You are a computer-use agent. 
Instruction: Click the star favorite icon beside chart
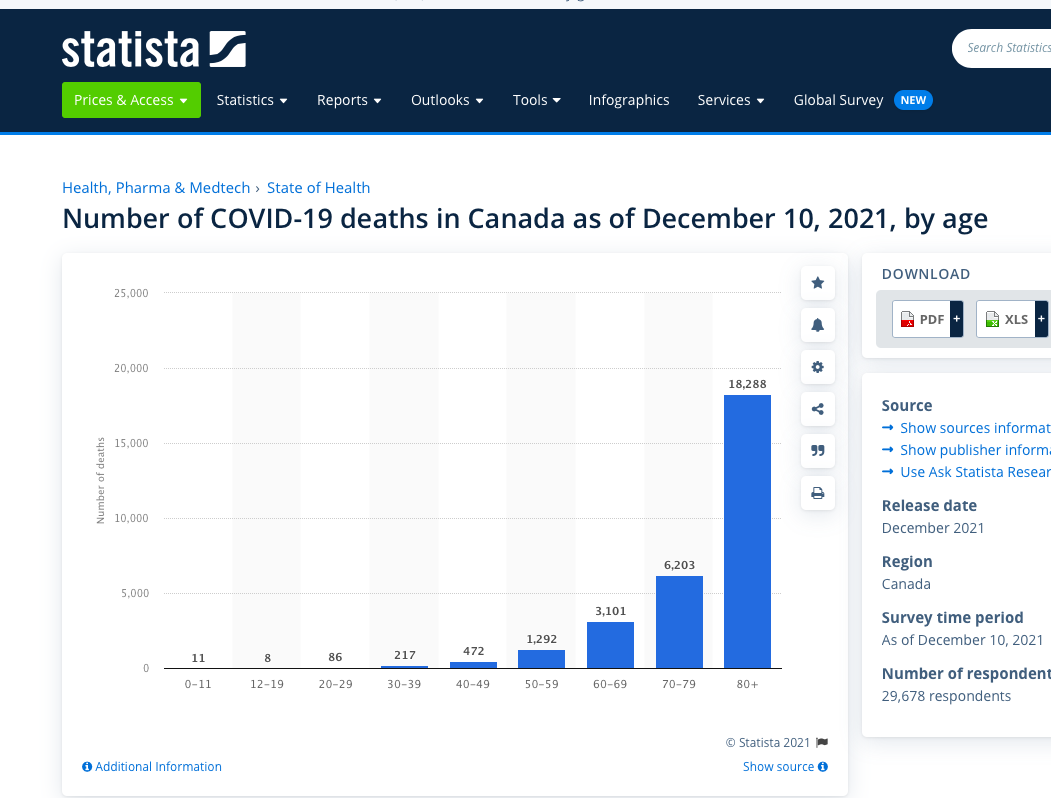(x=817, y=283)
